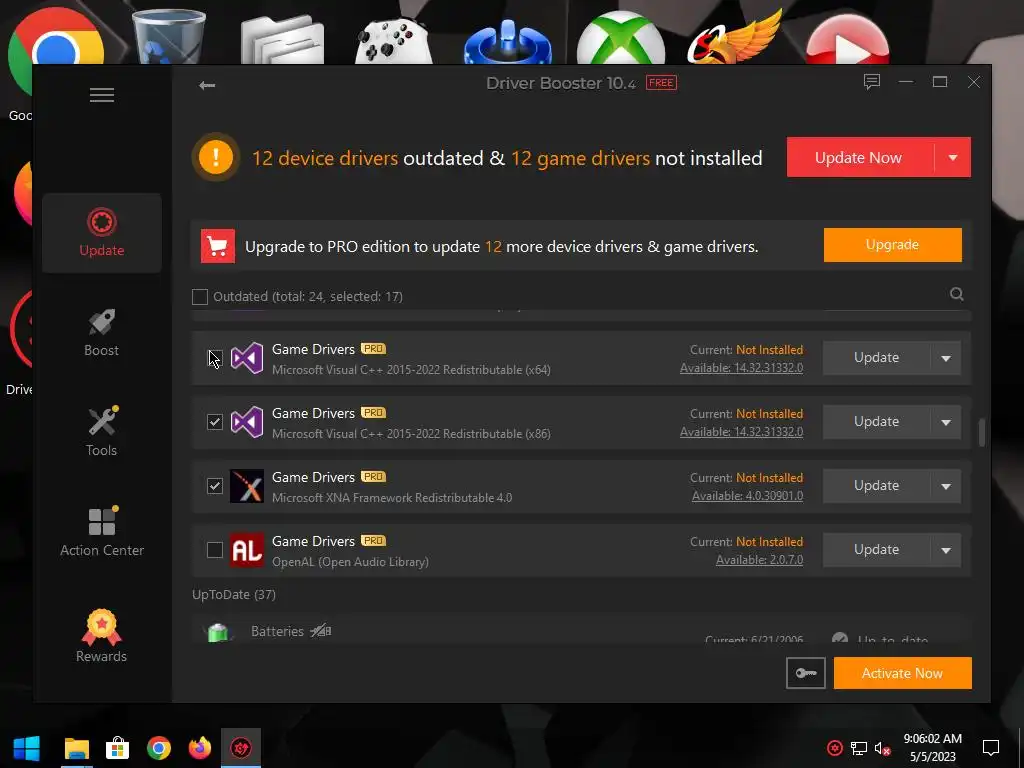Click the OpenAL red AL icon
This screenshot has width=1024, height=768.
(247, 550)
